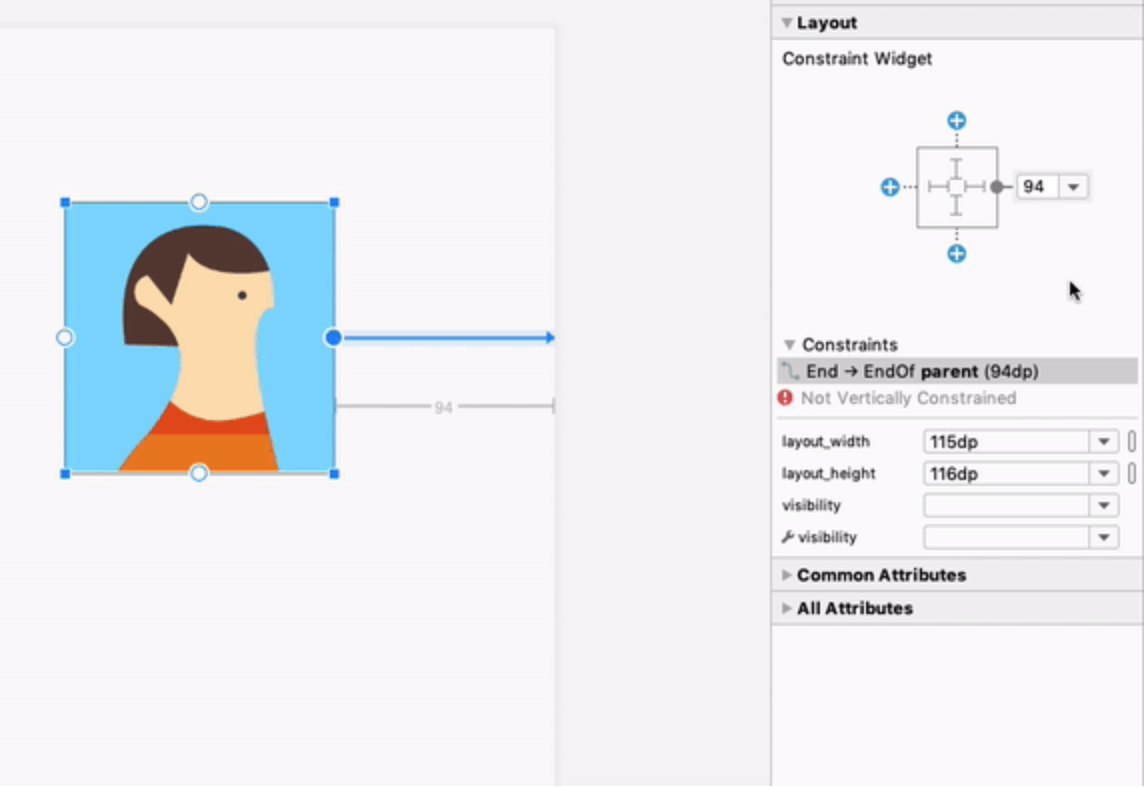Screen dimensions: 1144x788
Task: Add top constraint with plus icon
Action: click(x=957, y=121)
